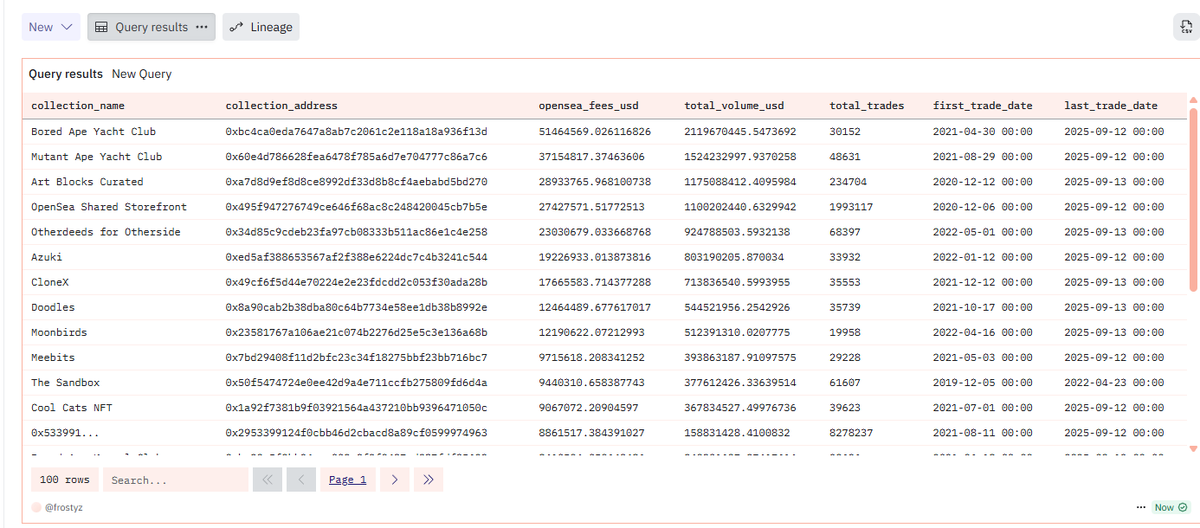The image size is (1200, 528).
Task: Select the 0x533991... collection cell
Action: coord(65,432)
